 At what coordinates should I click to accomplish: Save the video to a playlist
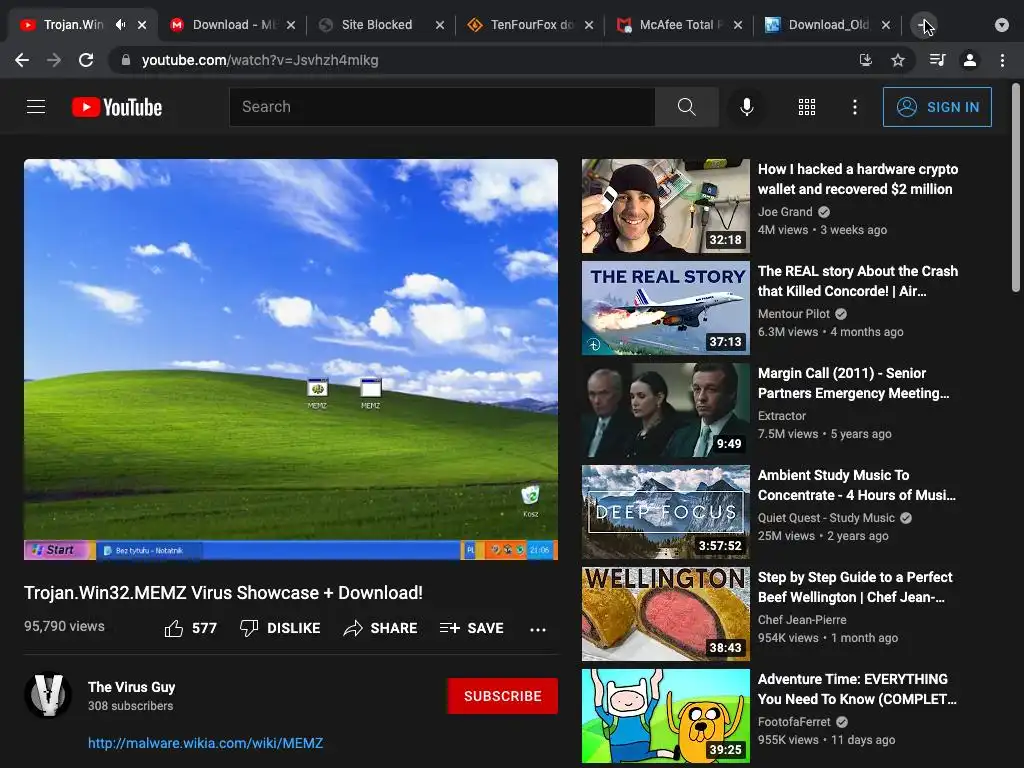tap(472, 628)
